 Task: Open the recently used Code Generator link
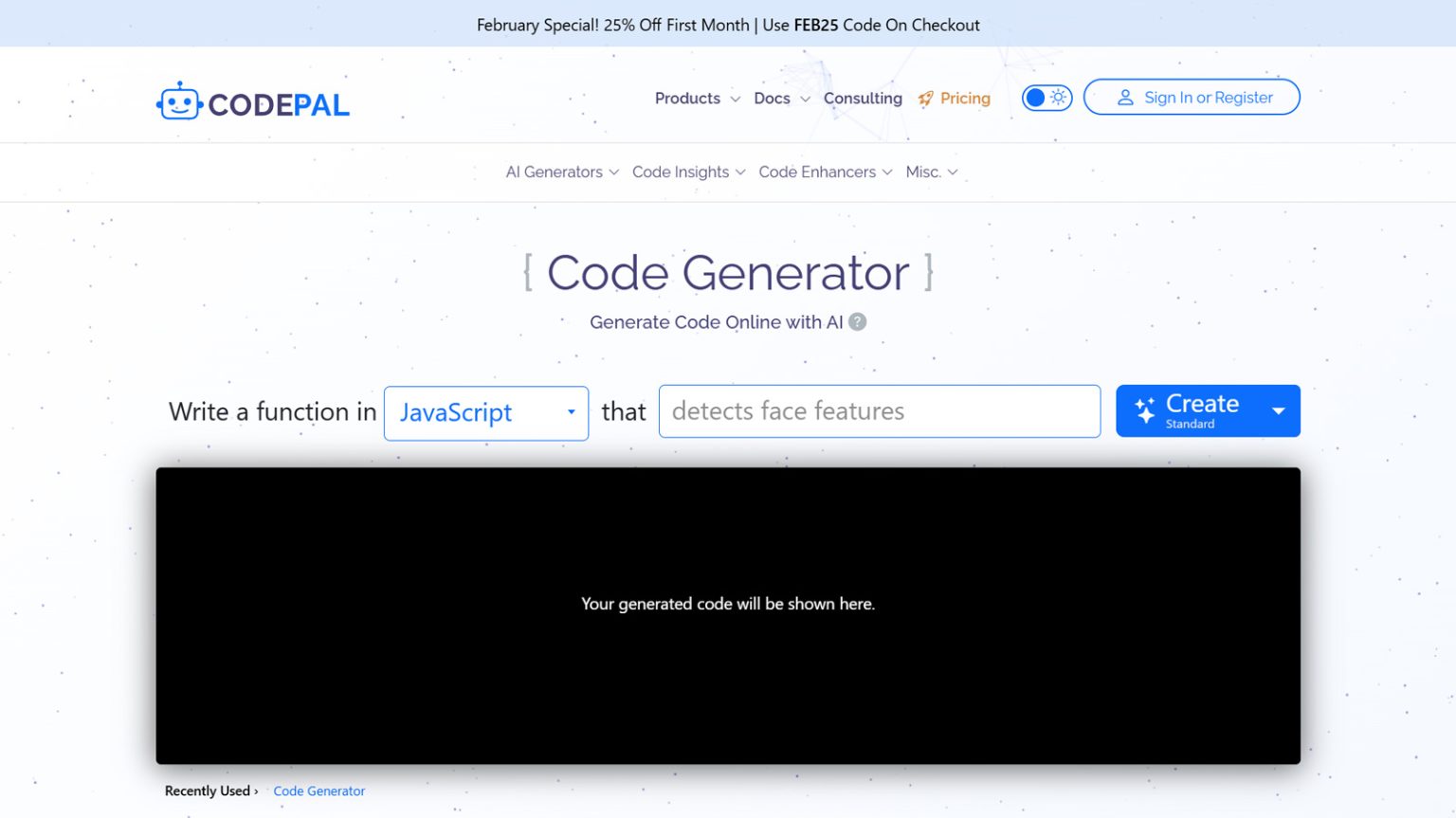coord(318,791)
